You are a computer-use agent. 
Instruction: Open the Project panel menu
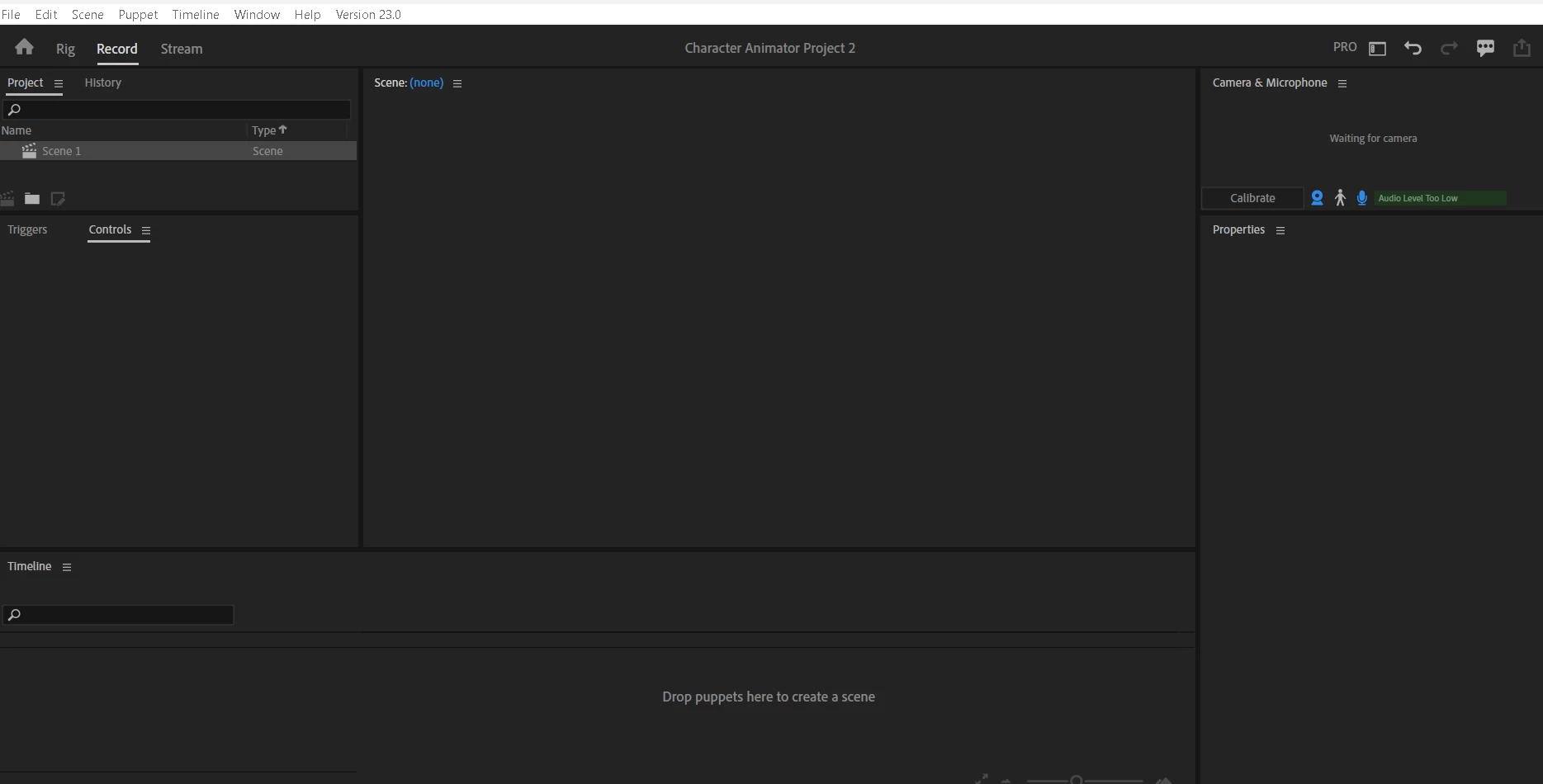tap(58, 83)
